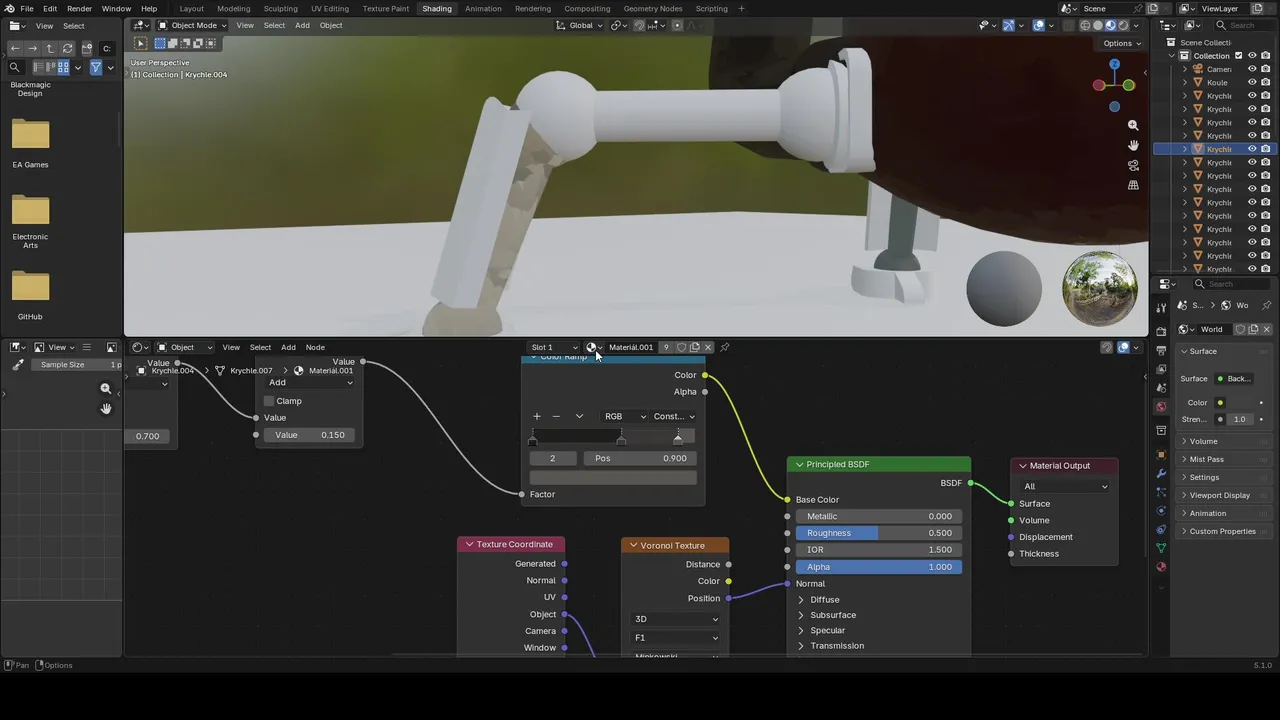Edit Color Ramp Pos value field
Screen dimensions: 1280x720
point(640,458)
